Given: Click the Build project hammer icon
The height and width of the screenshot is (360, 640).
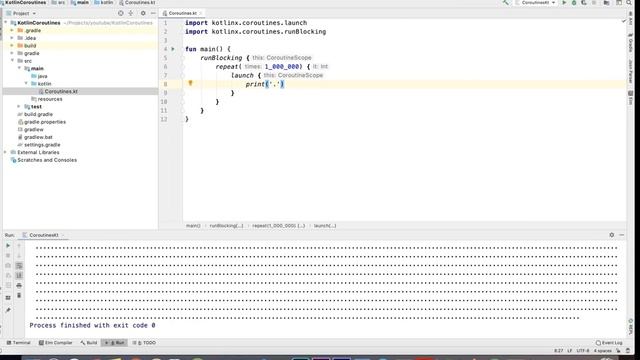Looking at the screenshot, I should (x=506, y=2).
